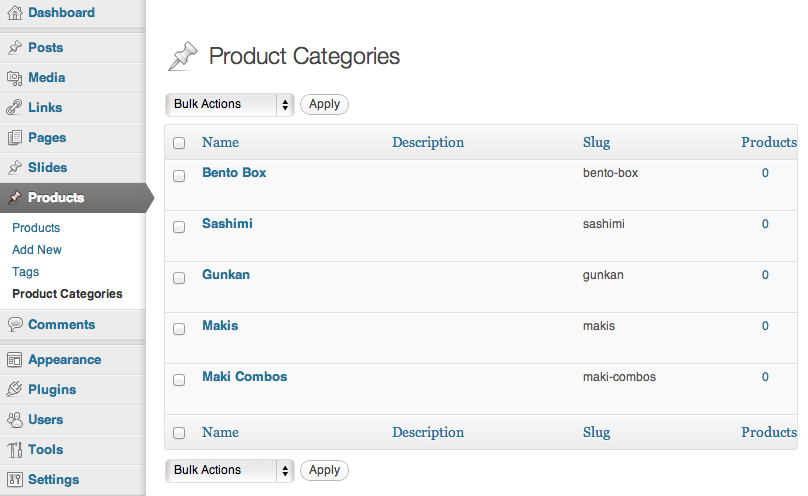Click the pushpin icon beside Product Categories heading
The image size is (808, 496).
pos(183,56)
